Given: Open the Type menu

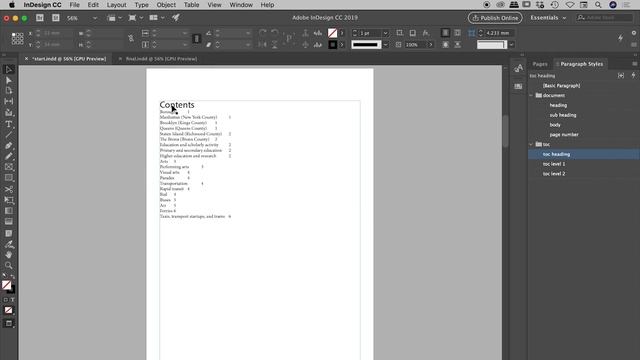Looking at the screenshot, I should (142, 5).
